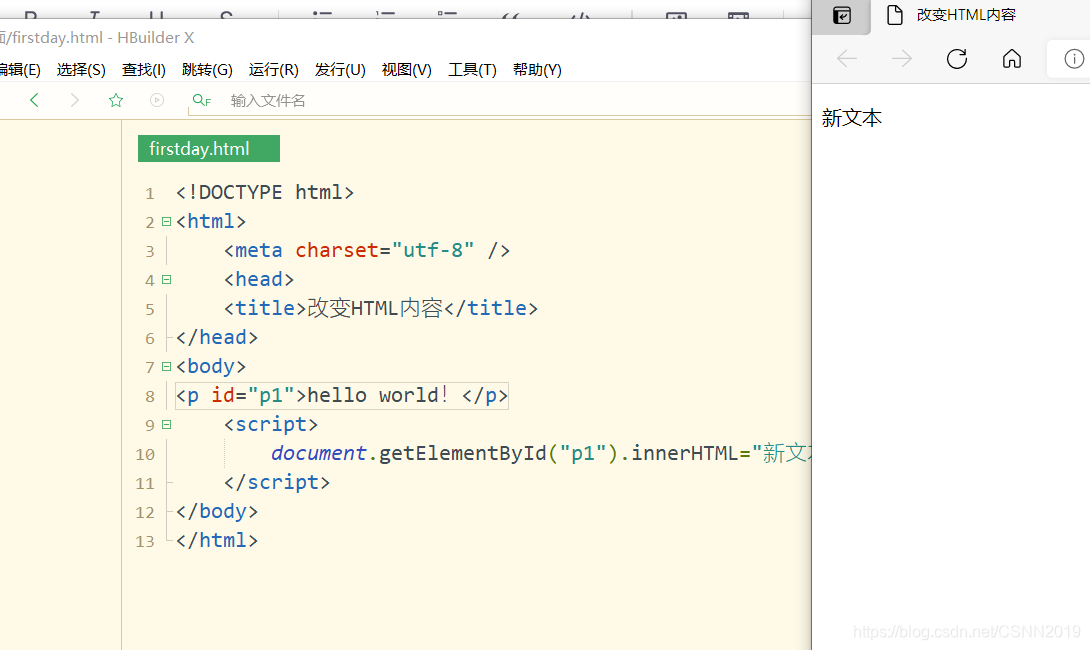The height and width of the screenshot is (650, 1090).
Task: Click line number 13 in the gutter
Action: tap(145, 542)
